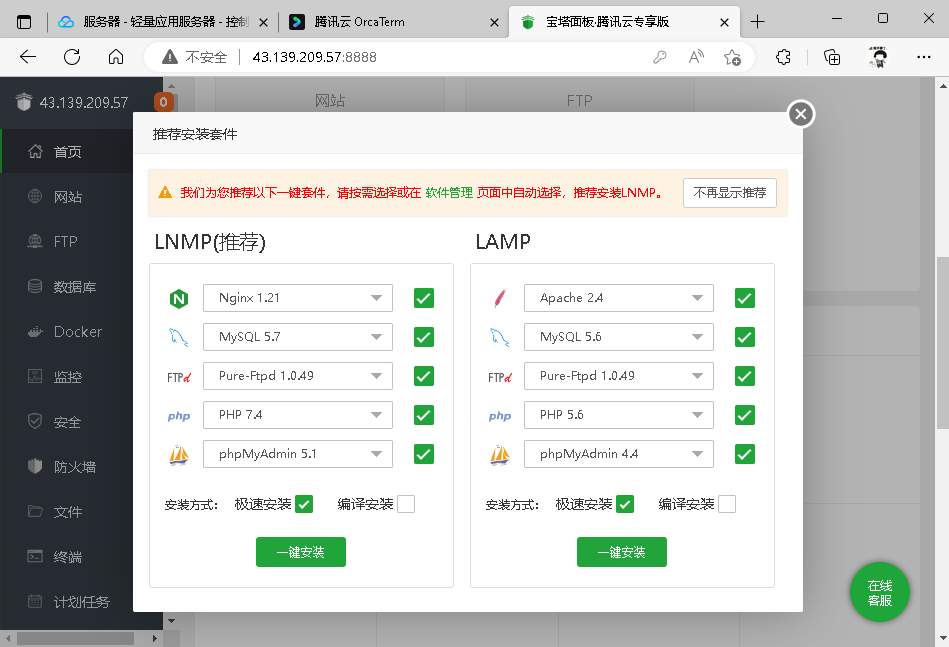Disable fast install for LAMP
The width and height of the screenshot is (949, 647).
[625, 504]
